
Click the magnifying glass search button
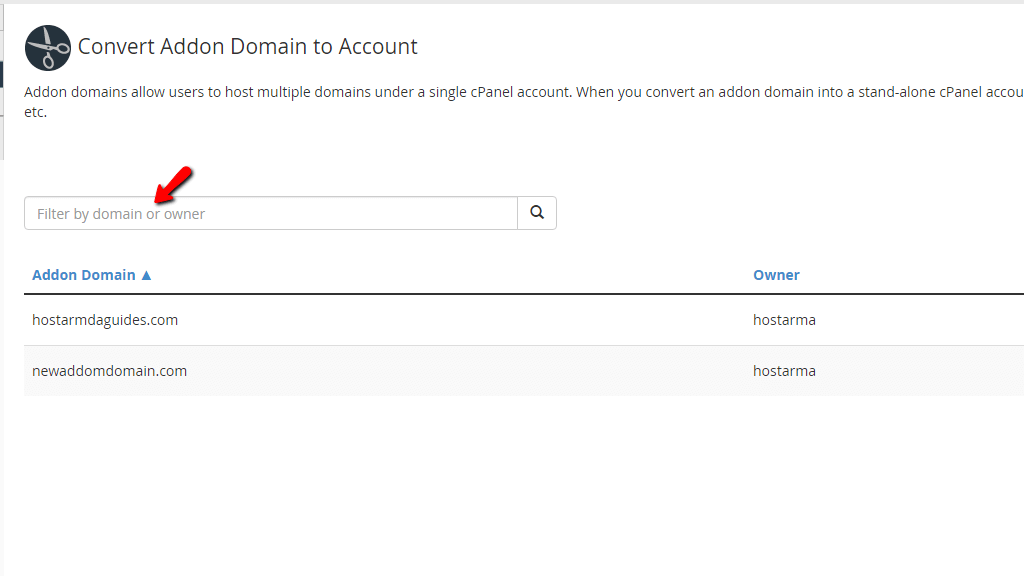537,213
